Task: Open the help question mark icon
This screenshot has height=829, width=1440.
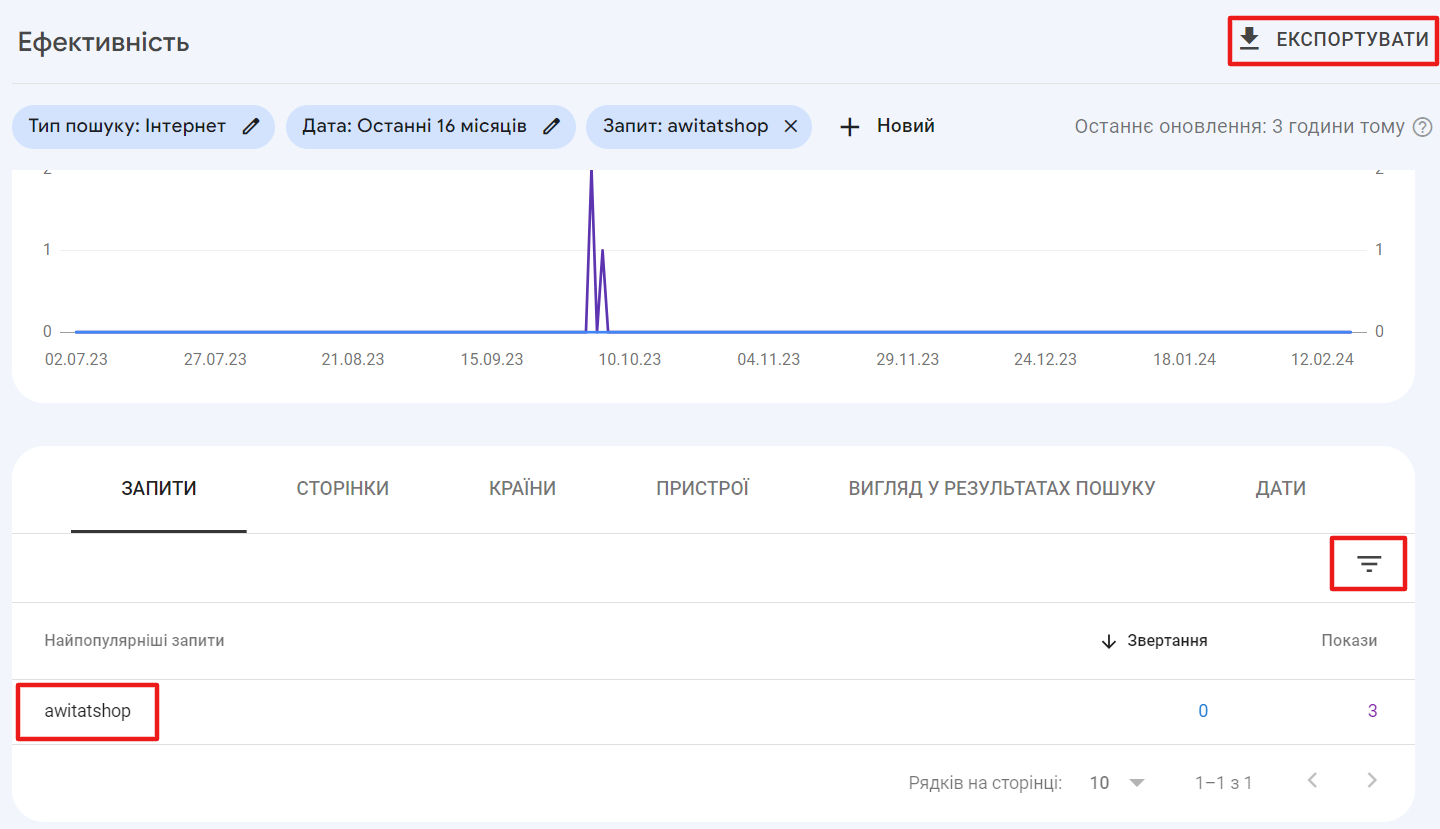Action: (x=1423, y=126)
